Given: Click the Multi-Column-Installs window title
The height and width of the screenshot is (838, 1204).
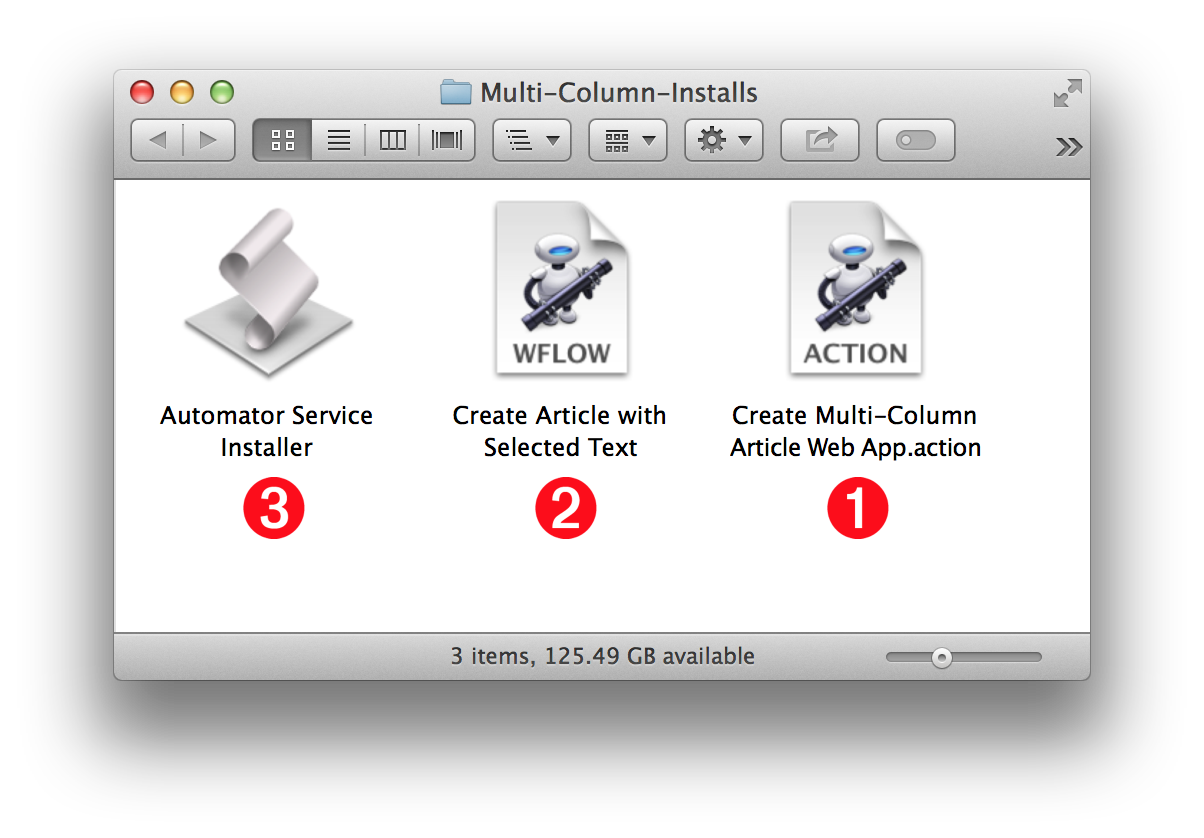Looking at the screenshot, I should click(x=619, y=93).
